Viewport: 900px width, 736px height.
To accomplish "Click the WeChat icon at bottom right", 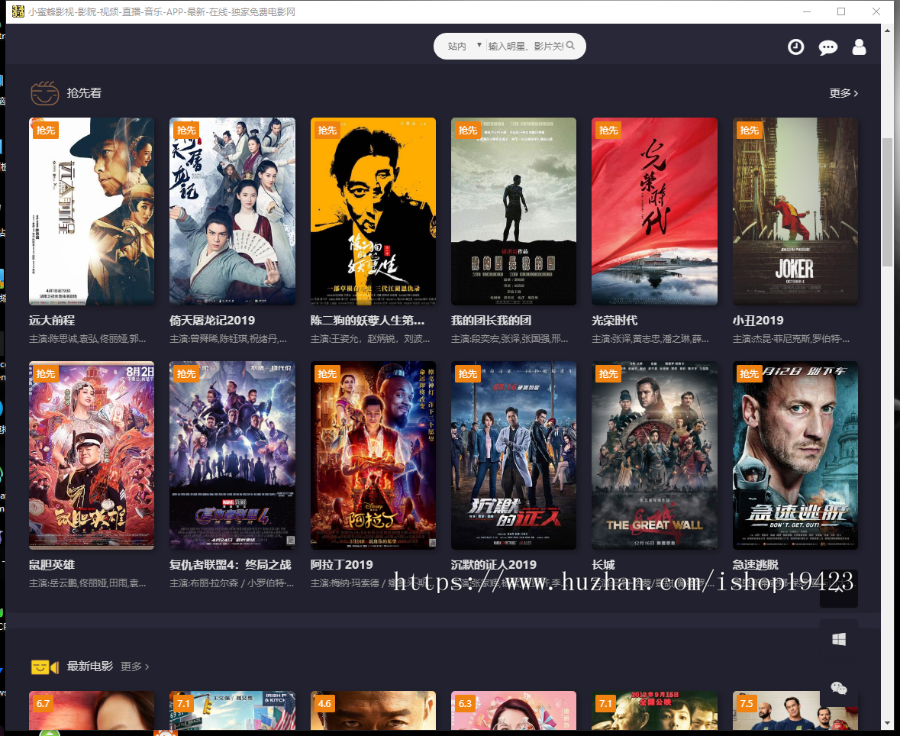I will click(x=838, y=689).
